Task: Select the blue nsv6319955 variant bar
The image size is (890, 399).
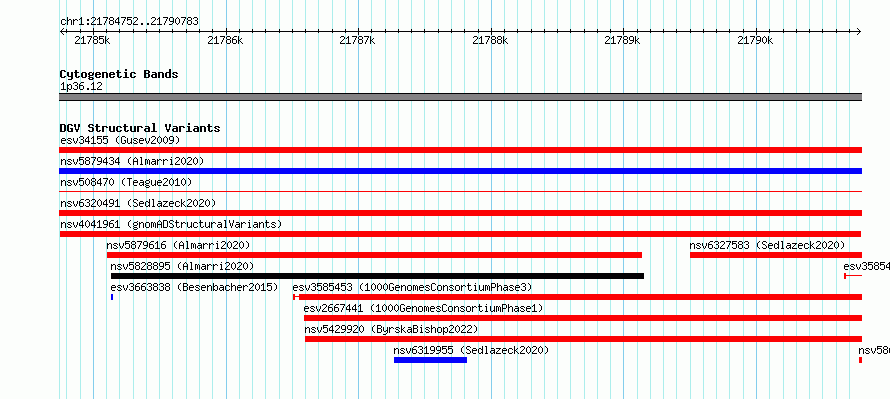Action: click(x=430, y=360)
